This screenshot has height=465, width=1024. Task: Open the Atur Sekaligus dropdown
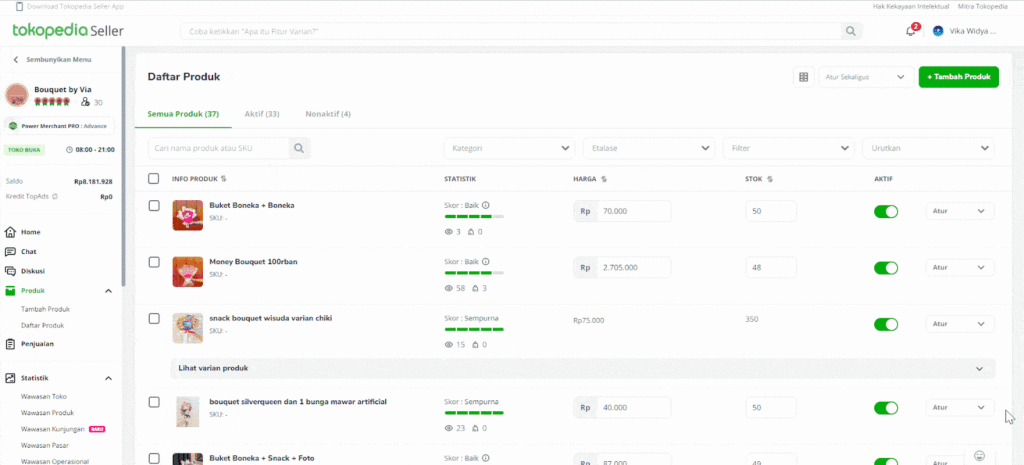coord(866,77)
